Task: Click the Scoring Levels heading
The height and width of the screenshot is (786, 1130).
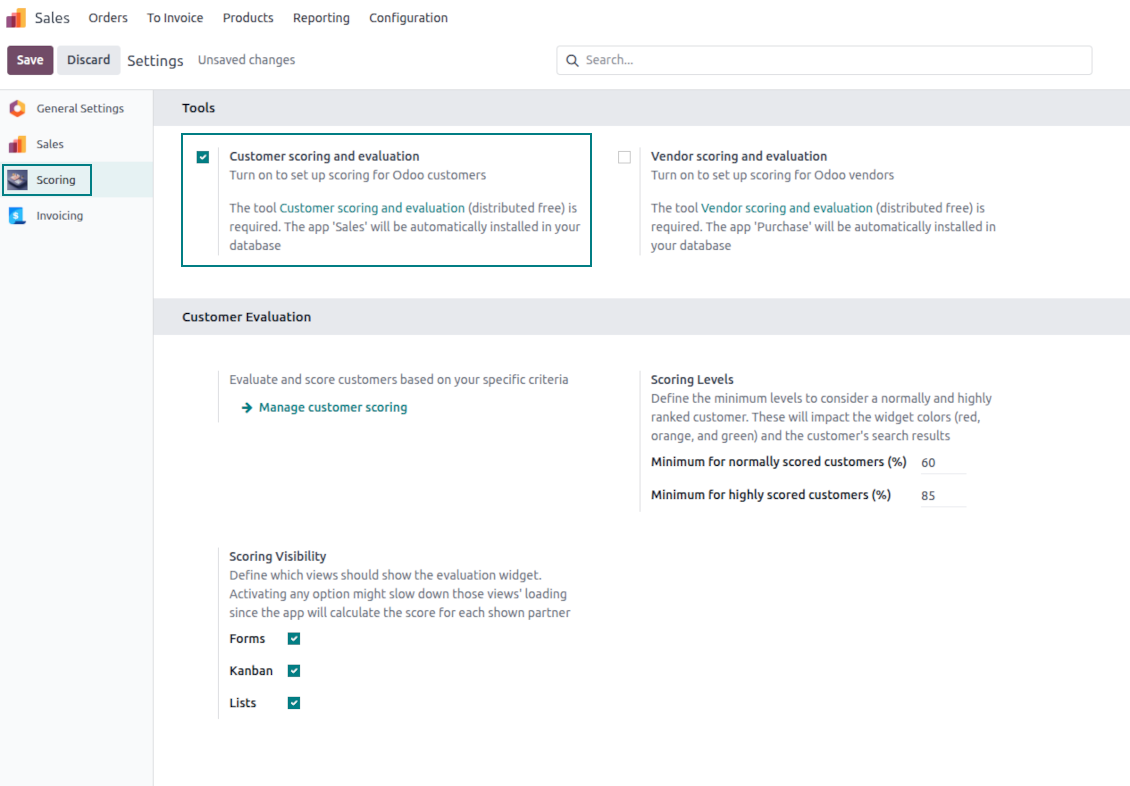Action: click(x=692, y=380)
